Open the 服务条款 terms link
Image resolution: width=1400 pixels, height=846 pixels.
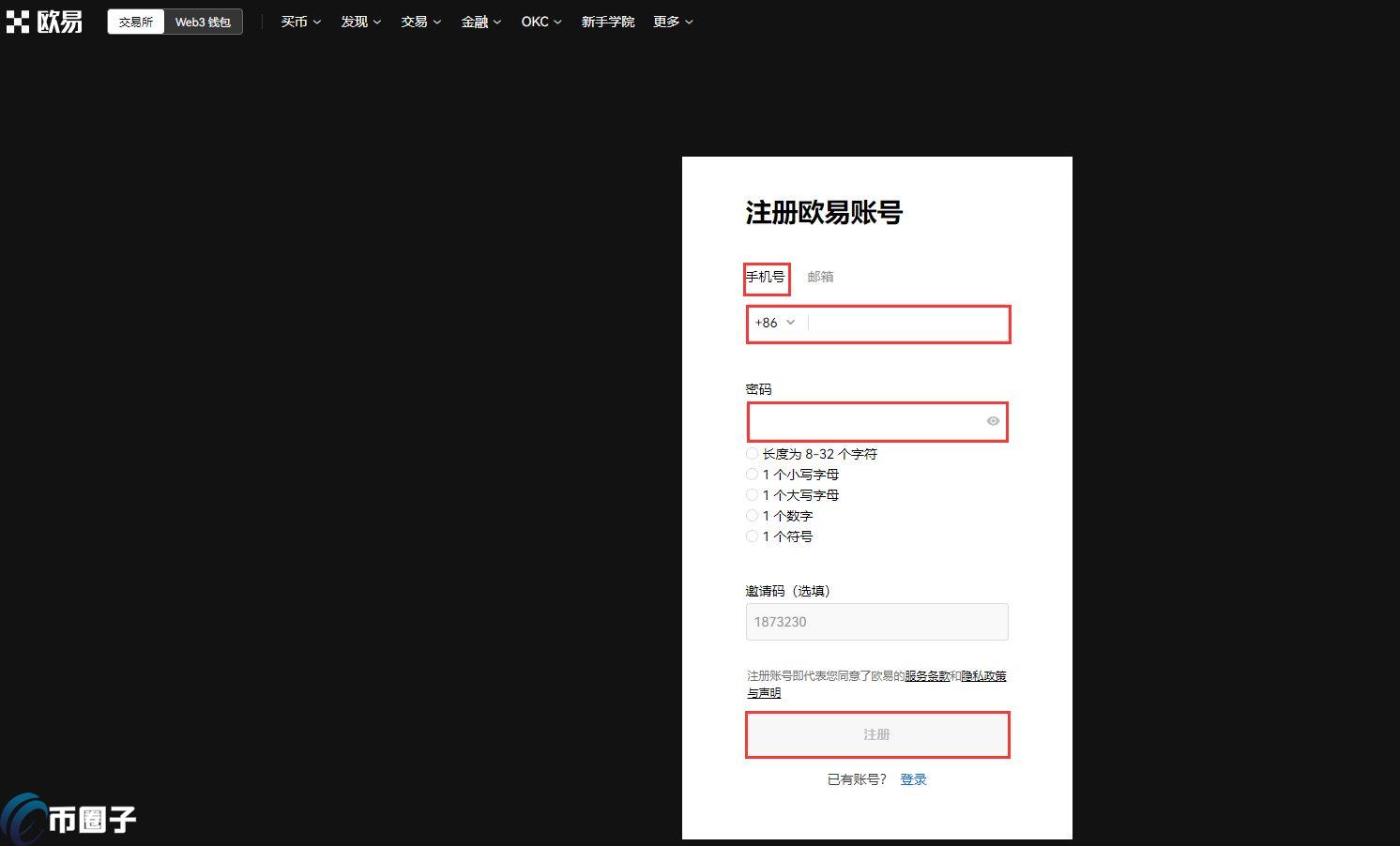(x=927, y=676)
